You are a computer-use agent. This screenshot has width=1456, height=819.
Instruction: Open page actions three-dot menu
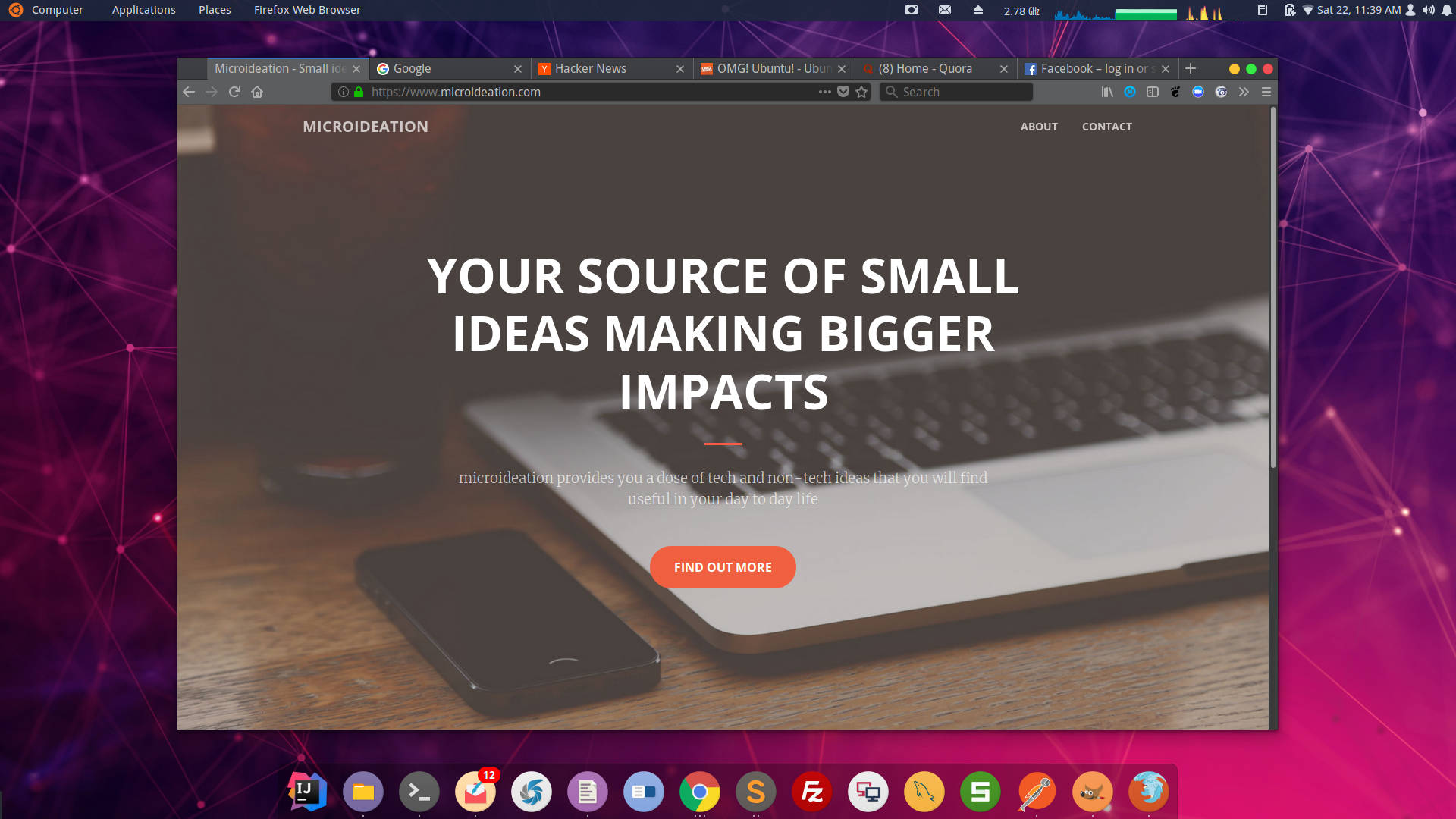[824, 92]
